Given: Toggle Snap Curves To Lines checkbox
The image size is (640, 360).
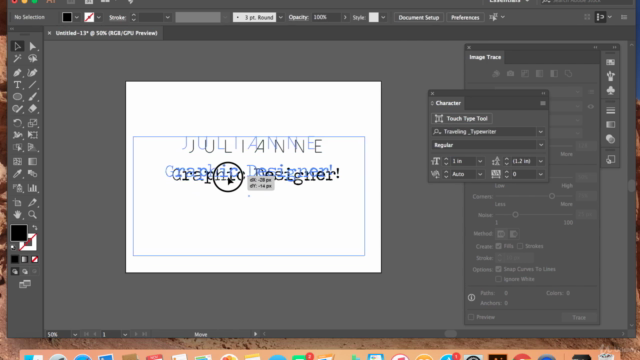Looking at the screenshot, I should pyautogui.click(x=498, y=269).
